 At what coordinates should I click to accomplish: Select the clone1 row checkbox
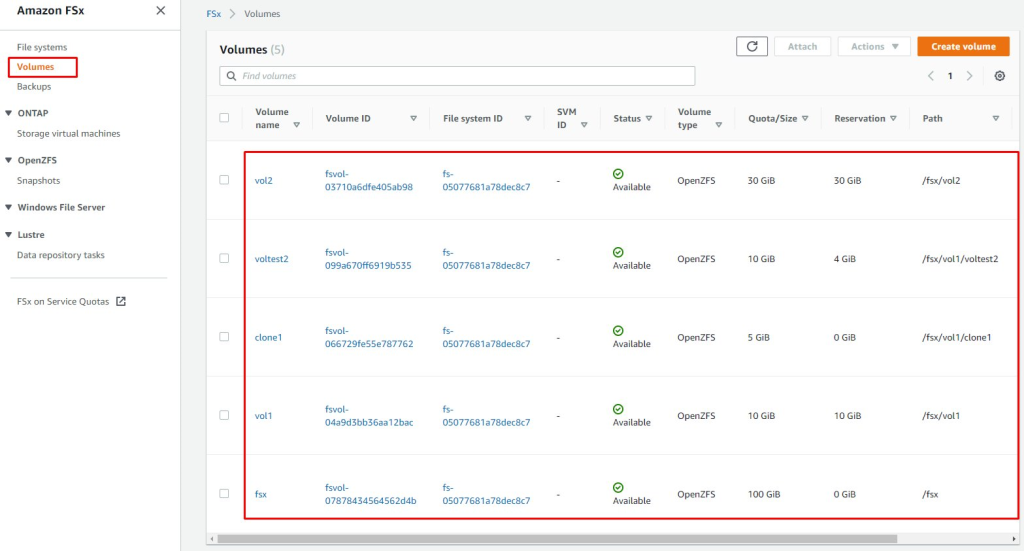(224, 336)
